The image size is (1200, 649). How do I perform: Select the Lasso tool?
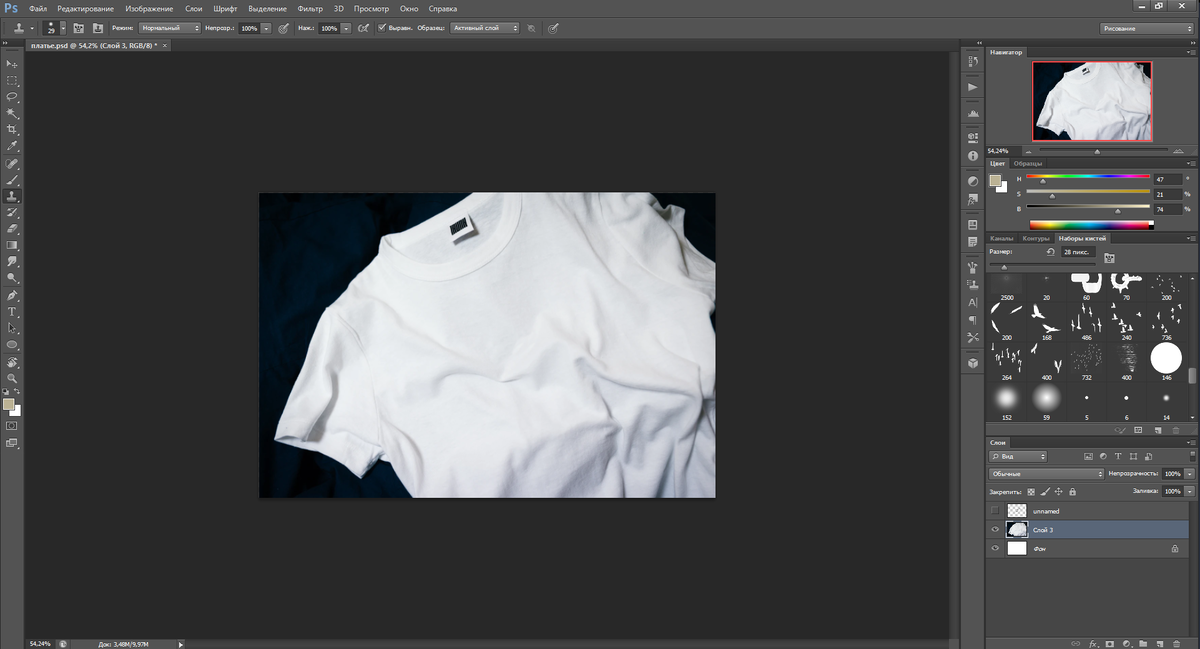[12, 97]
